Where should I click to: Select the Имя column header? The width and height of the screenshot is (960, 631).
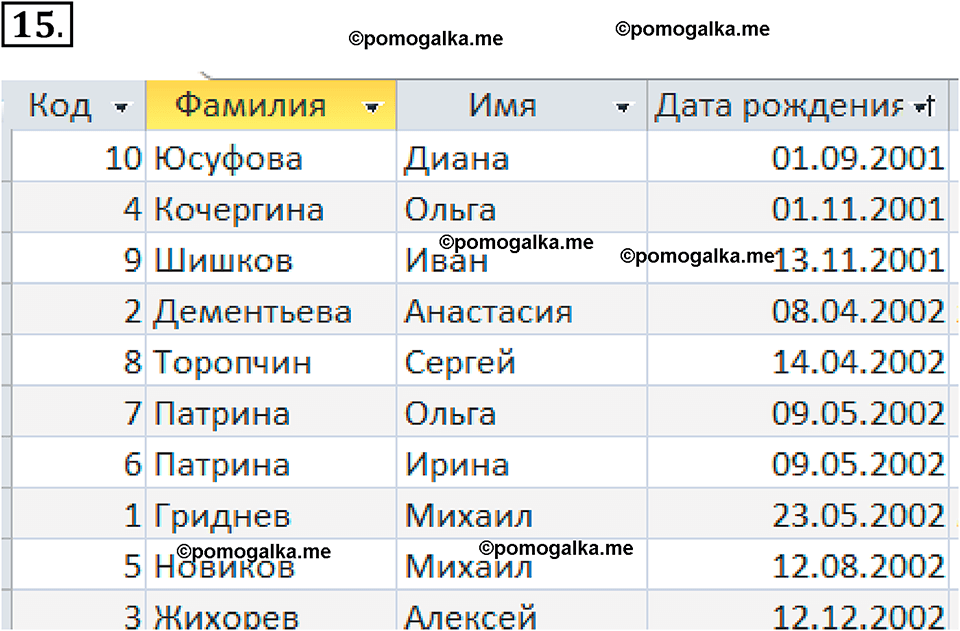pos(522,105)
